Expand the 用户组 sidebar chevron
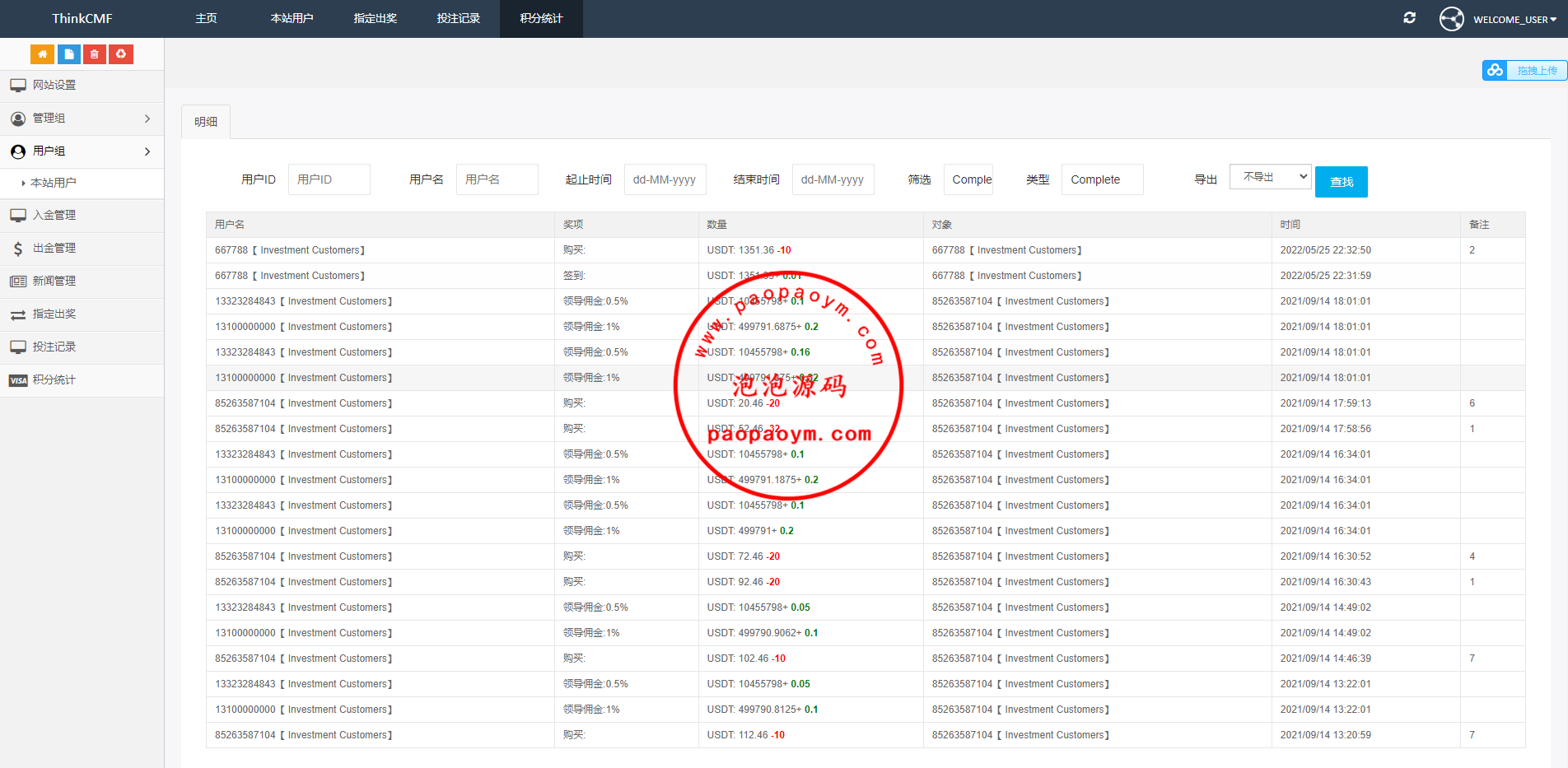 click(147, 151)
